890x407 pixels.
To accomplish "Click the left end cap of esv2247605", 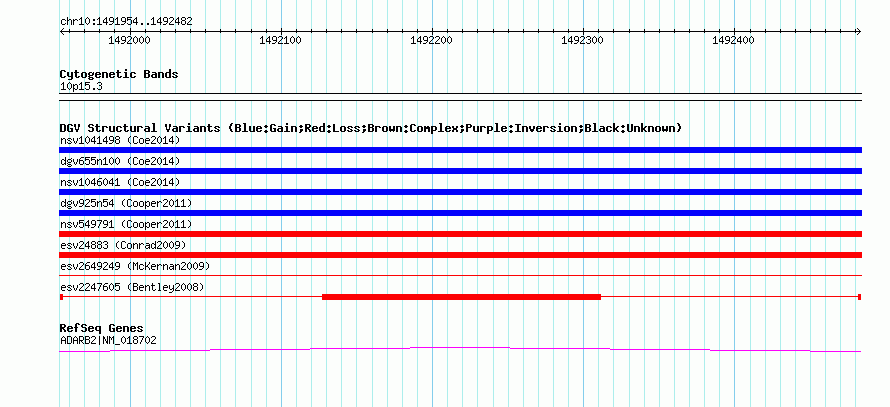I will pyautogui.click(x=61, y=297).
